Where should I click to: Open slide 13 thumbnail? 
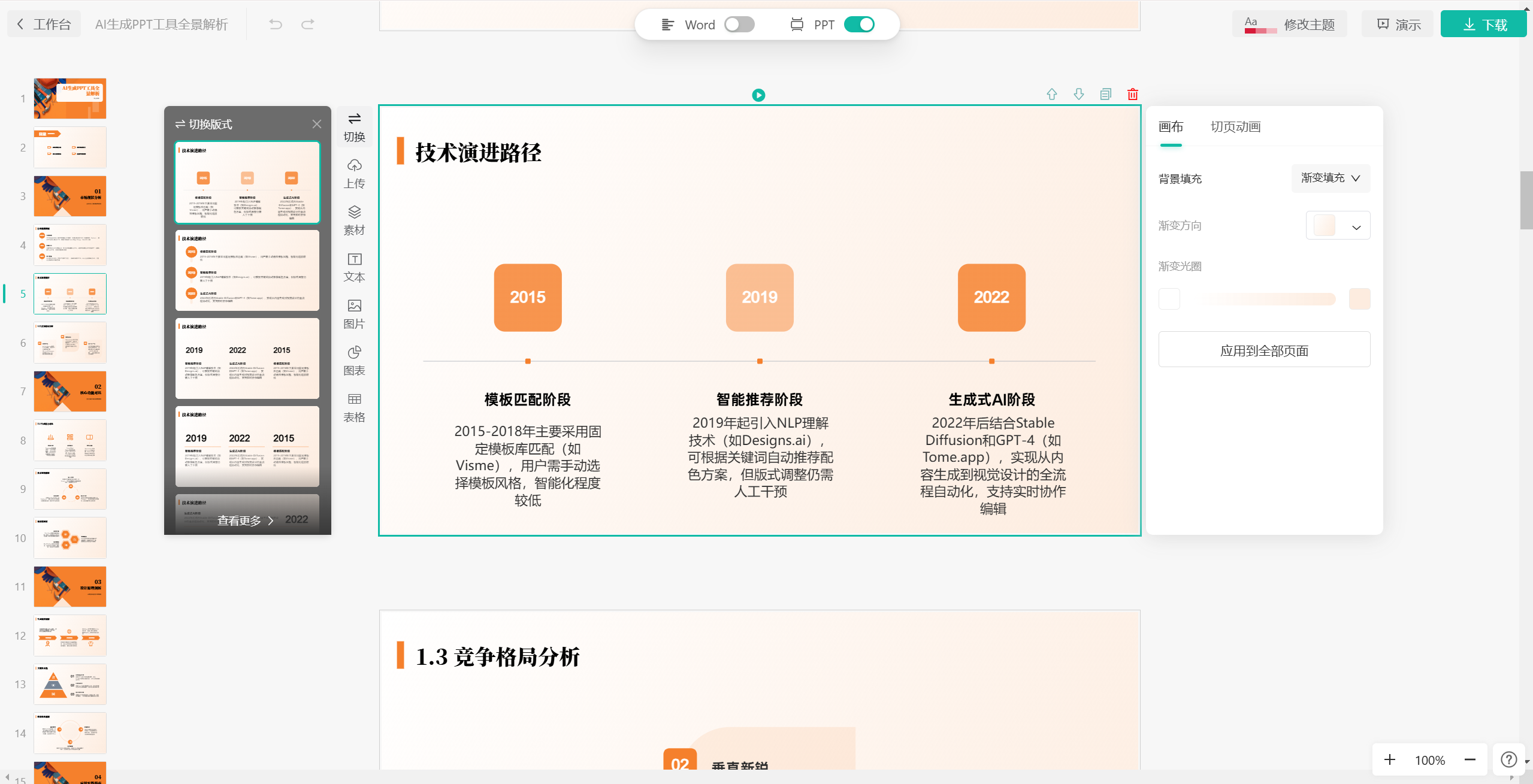[70, 684]
